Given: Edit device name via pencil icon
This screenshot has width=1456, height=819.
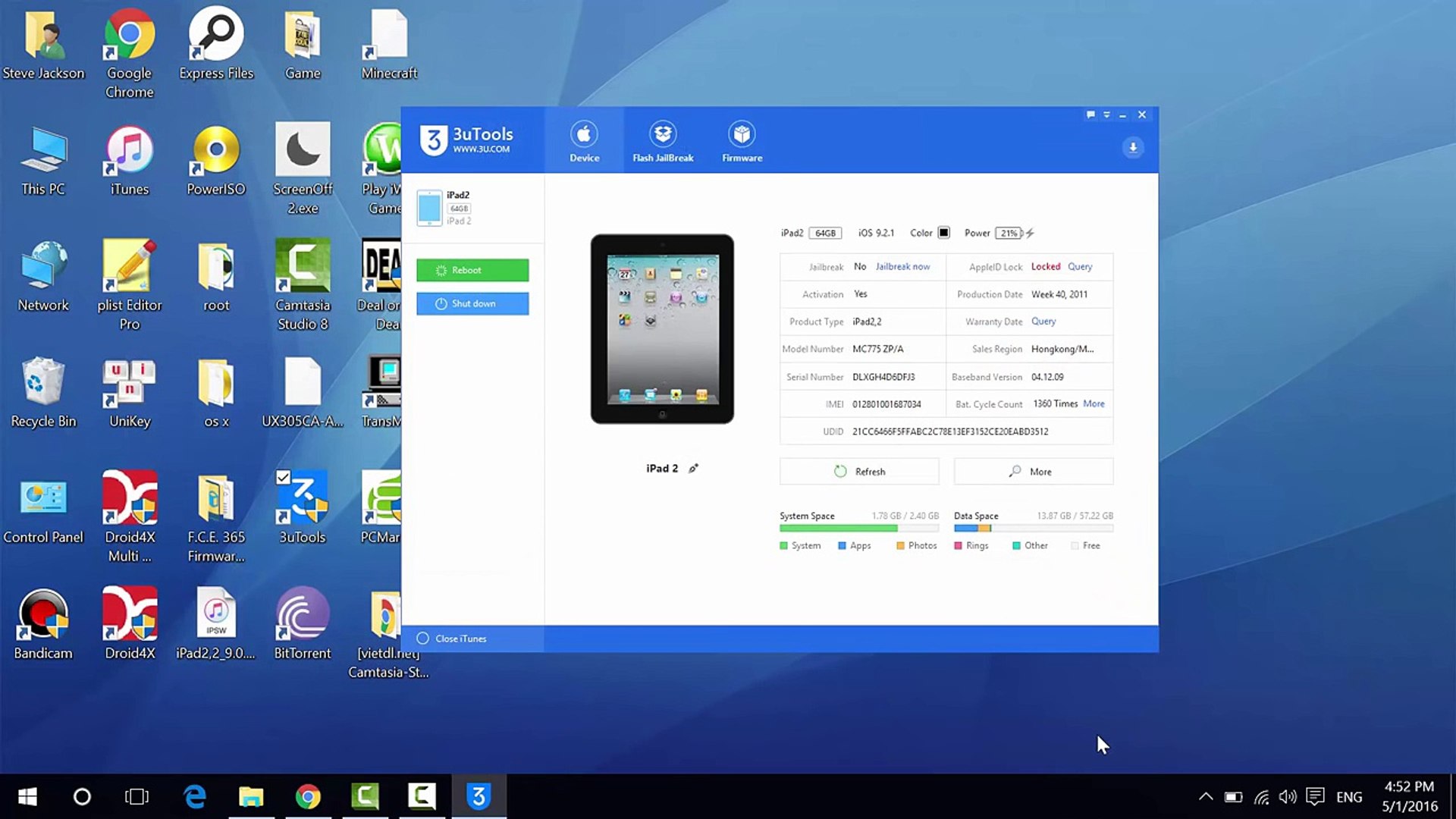Looking at the screenshot, I should pos(693,469).
